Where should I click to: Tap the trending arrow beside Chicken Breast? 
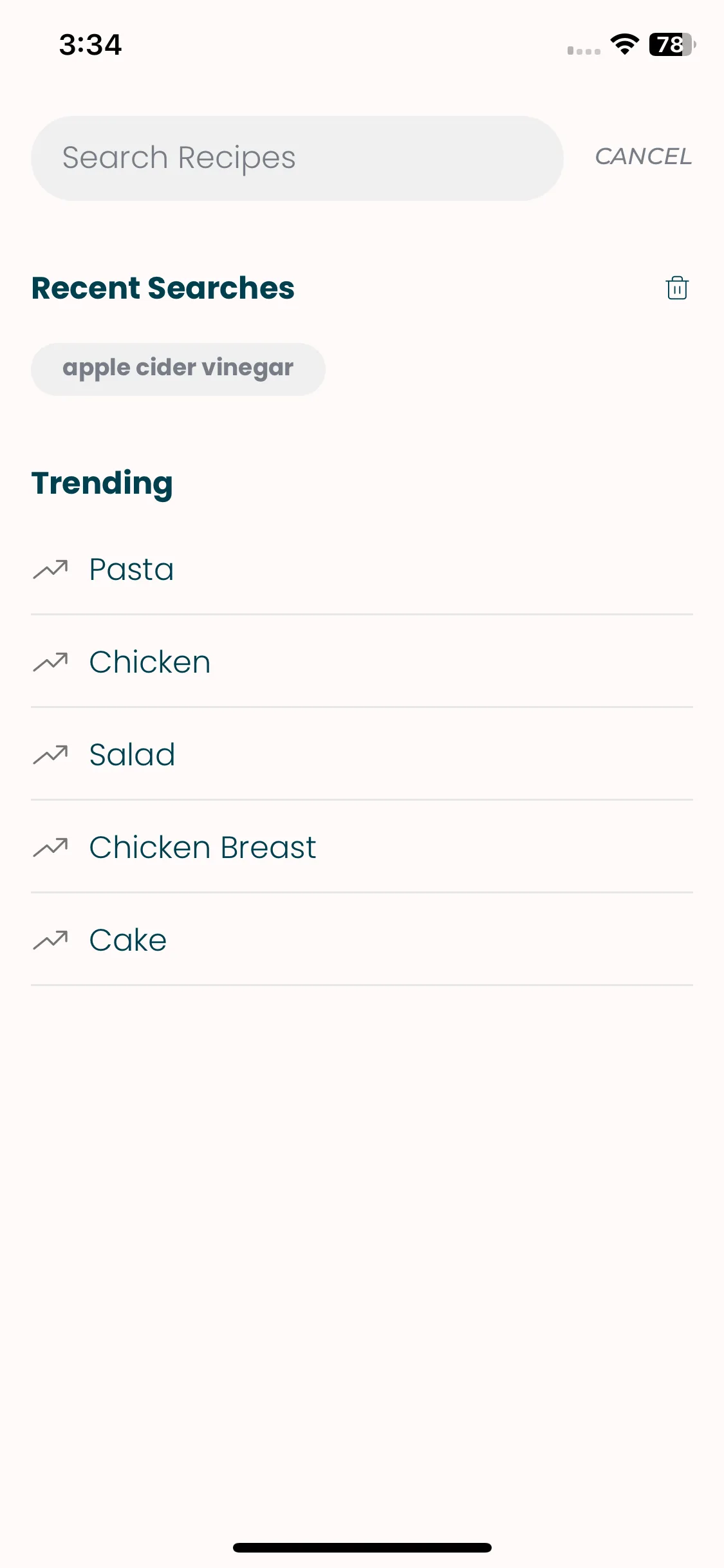pos(50,848)
